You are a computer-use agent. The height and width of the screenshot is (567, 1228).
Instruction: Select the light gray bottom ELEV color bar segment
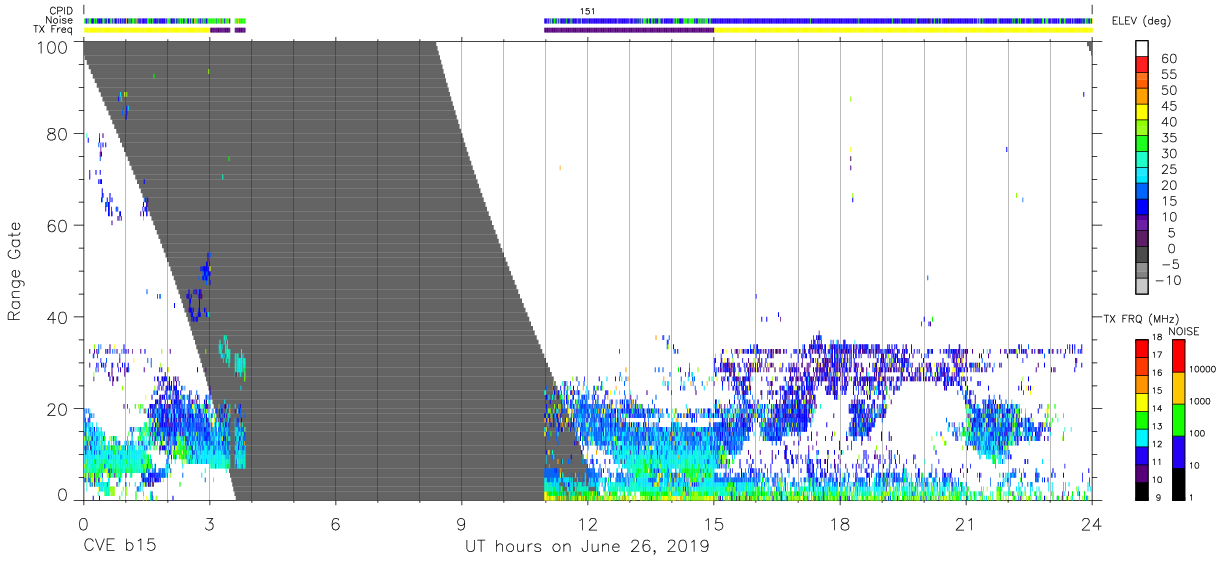(1142, 286)
